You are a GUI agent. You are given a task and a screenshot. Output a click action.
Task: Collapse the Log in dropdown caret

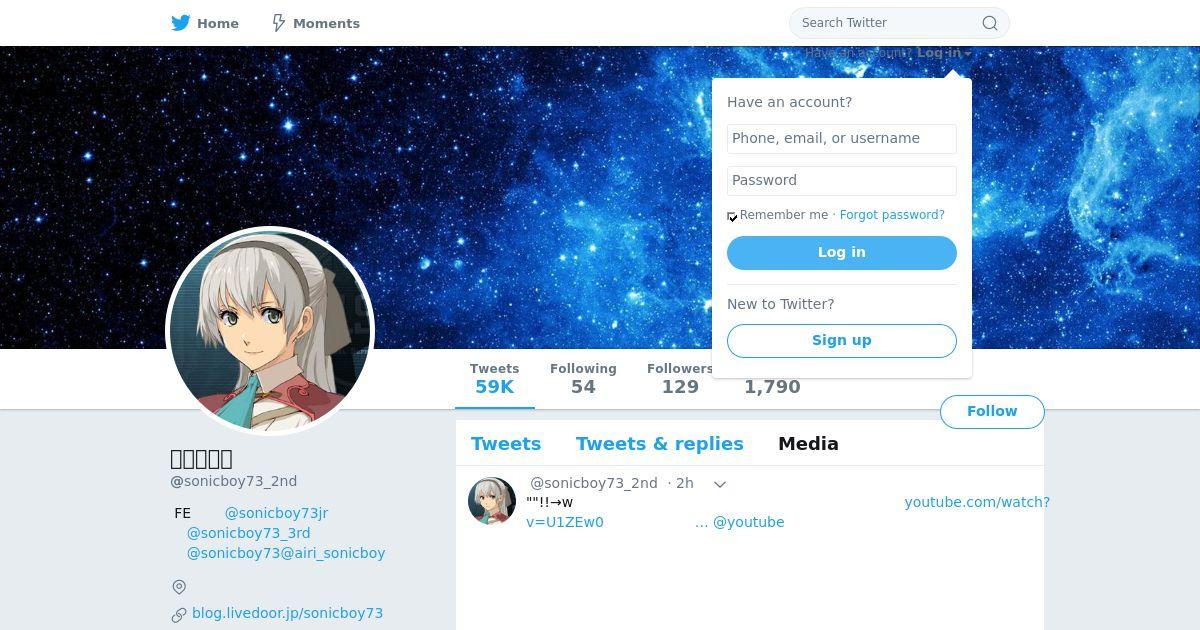(967, 54)
